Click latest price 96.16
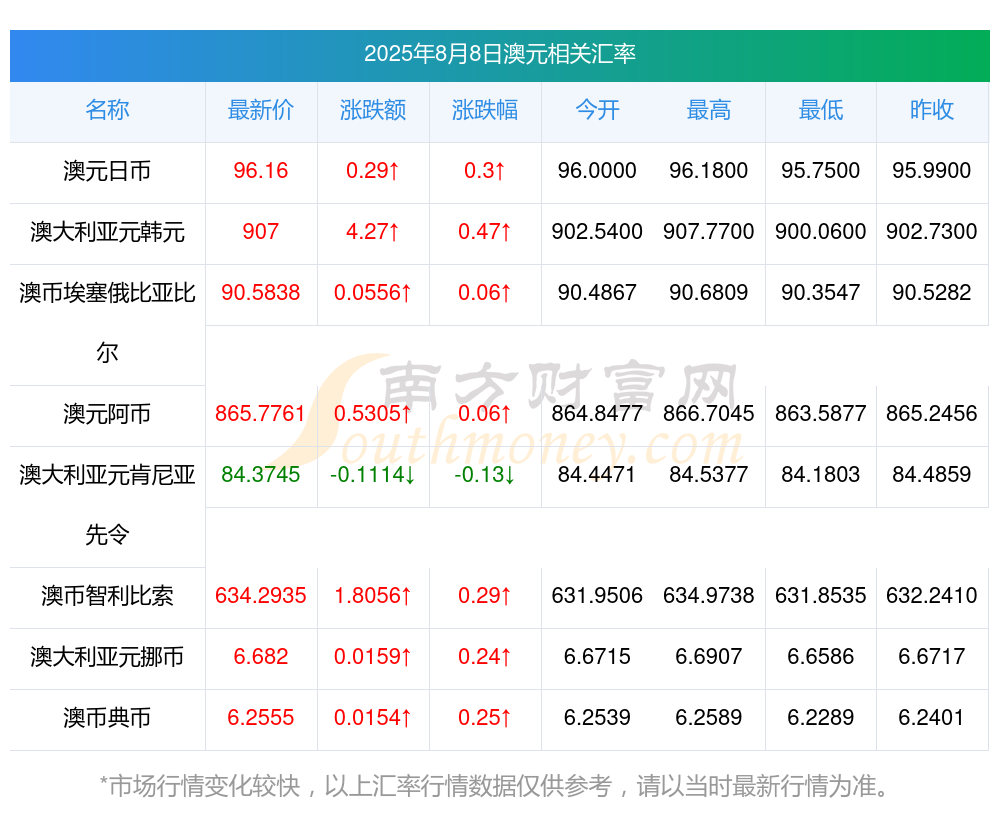1000x817 pixels. tap(260, 170)
